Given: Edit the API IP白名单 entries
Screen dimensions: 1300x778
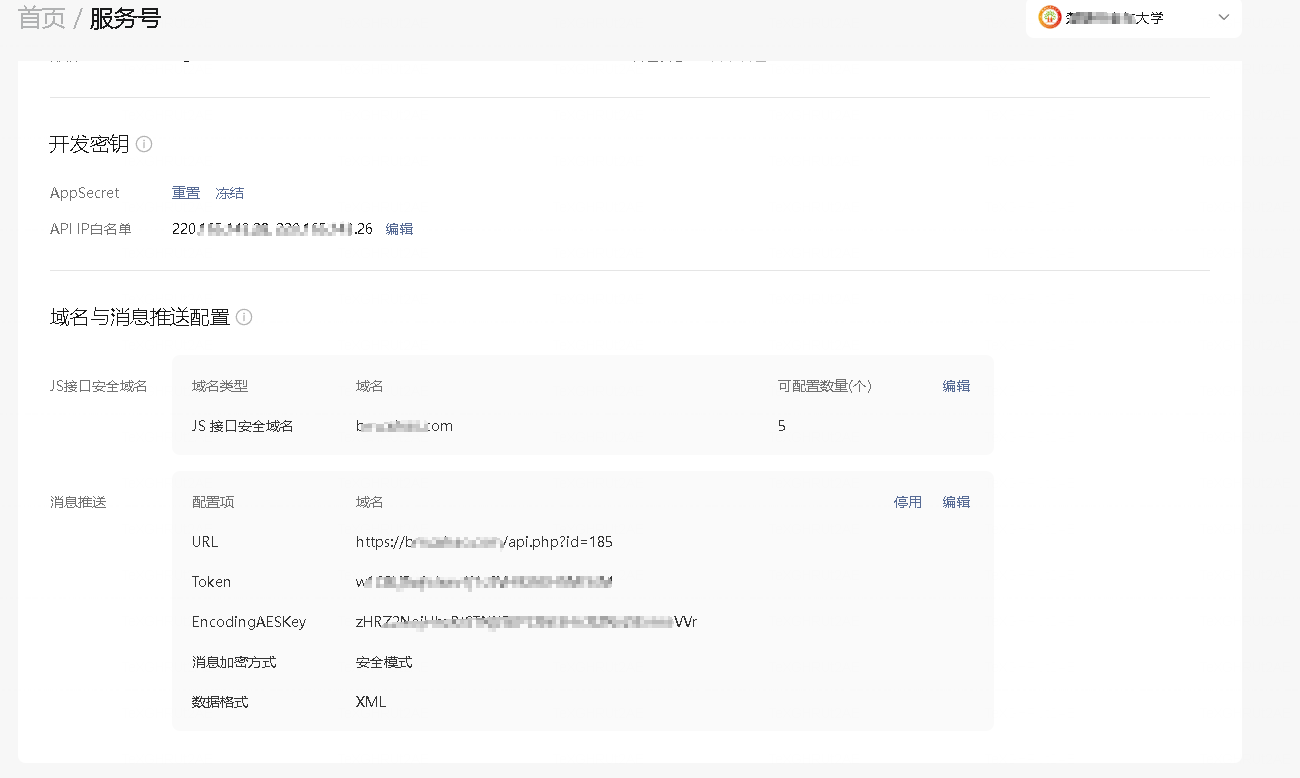Looking at the screenshot, I should pyautogui.click(x=399, y=229).
